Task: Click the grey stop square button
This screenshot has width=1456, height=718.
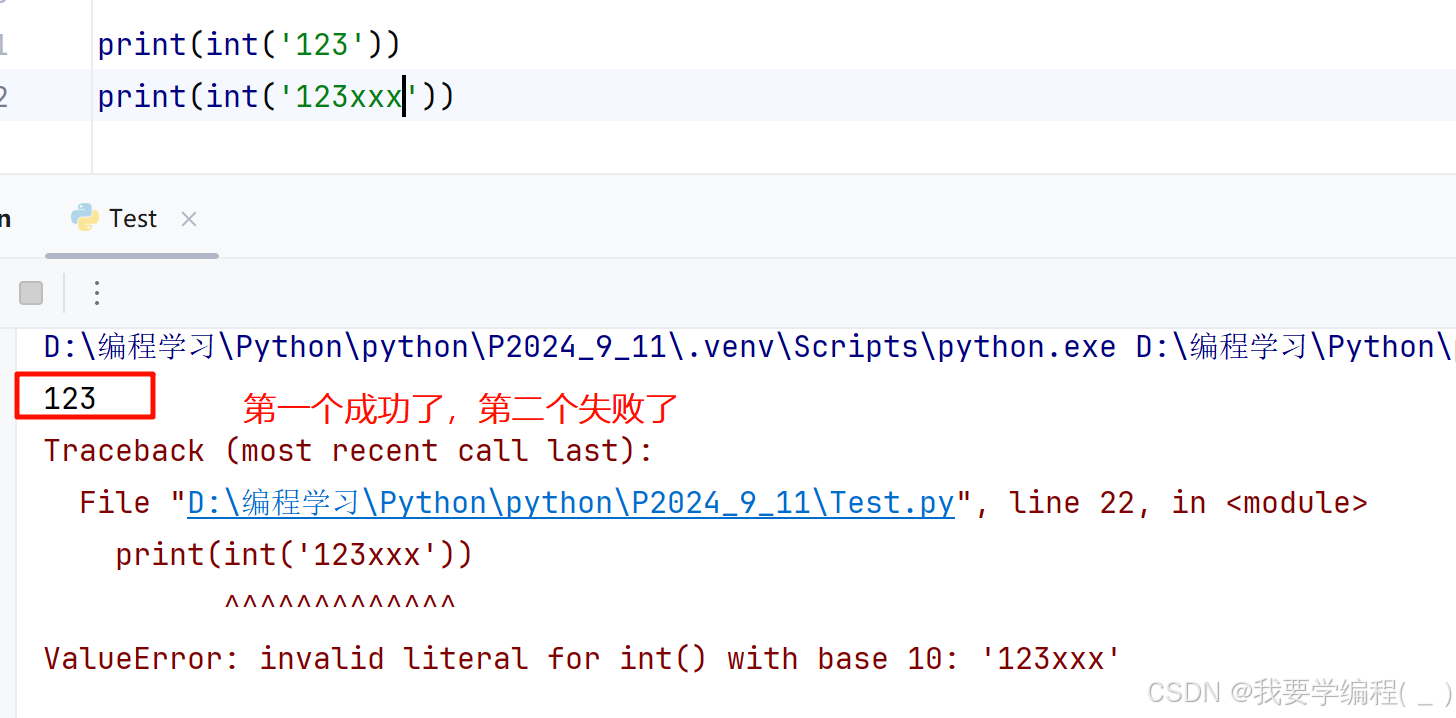Action: 32,293
